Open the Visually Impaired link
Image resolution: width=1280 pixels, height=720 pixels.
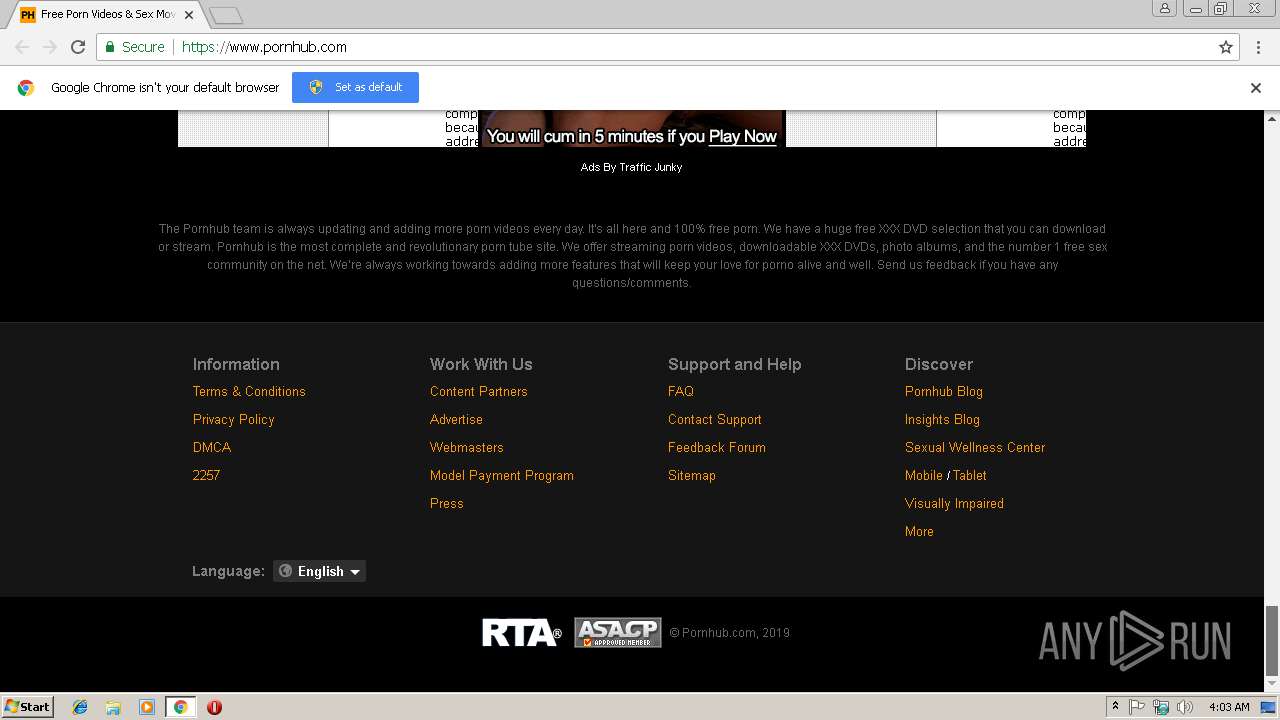tap(954, 503)
